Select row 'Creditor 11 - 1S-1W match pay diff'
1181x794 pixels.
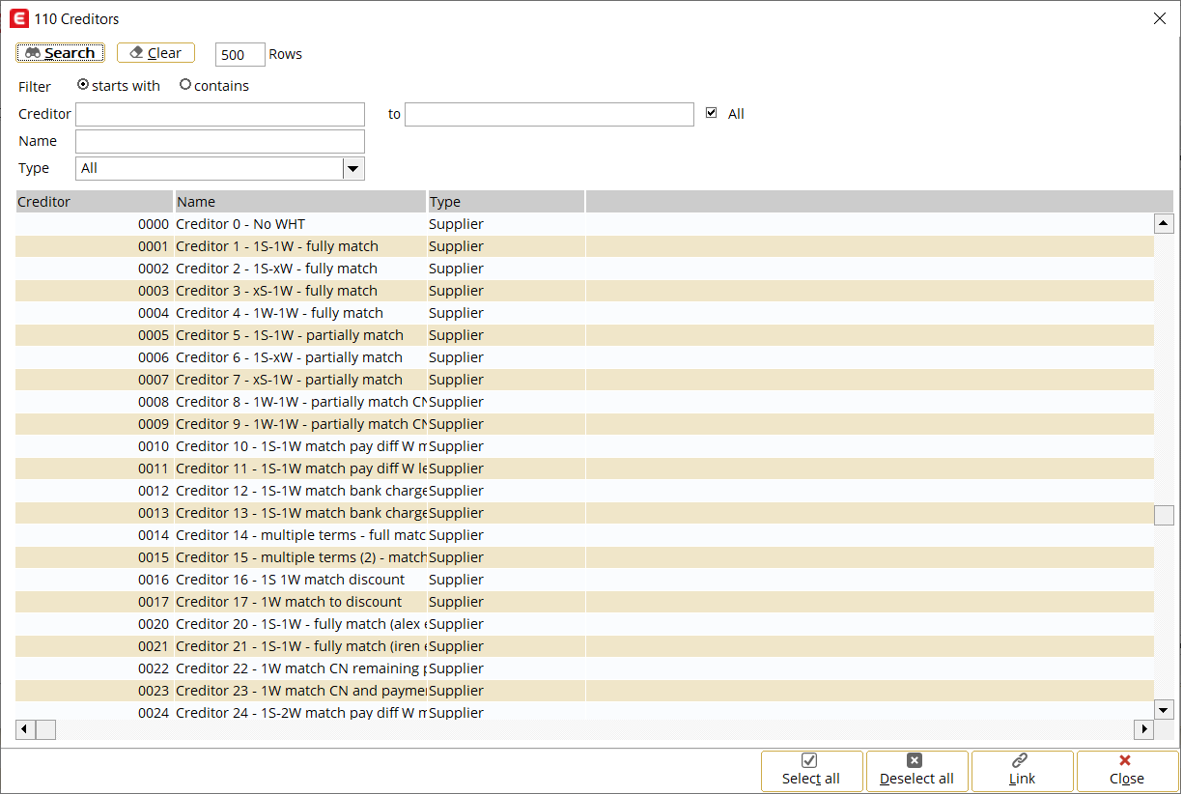(x=584, y=469)
